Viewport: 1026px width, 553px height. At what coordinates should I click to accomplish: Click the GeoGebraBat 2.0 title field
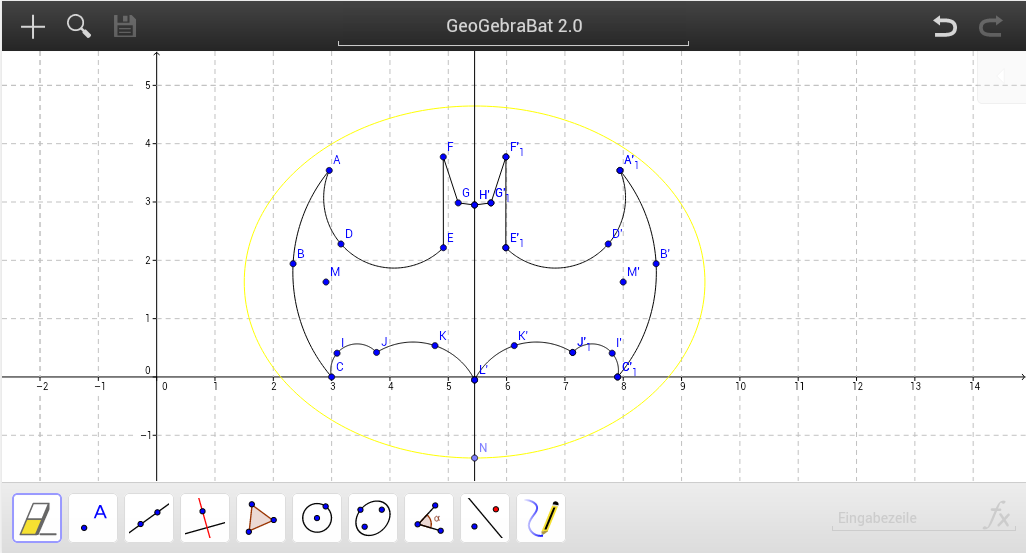coord(513,26)
